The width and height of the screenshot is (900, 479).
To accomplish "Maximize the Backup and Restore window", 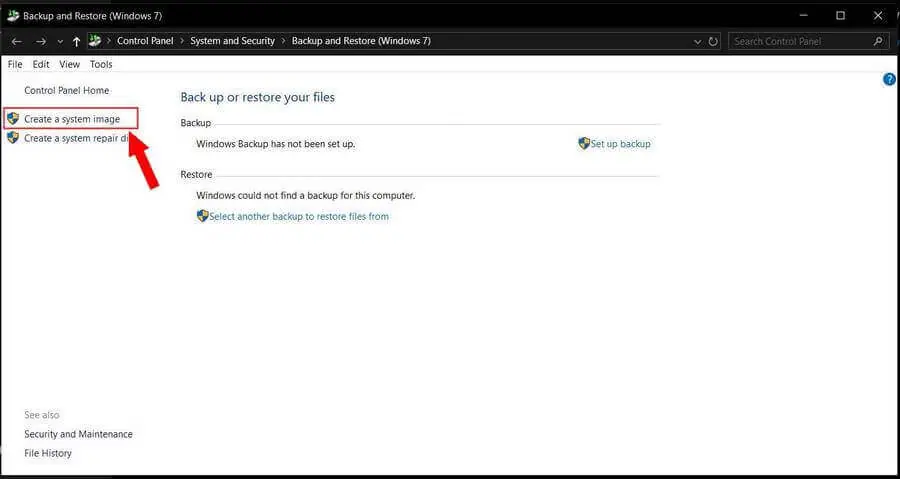I will point(840,15).
